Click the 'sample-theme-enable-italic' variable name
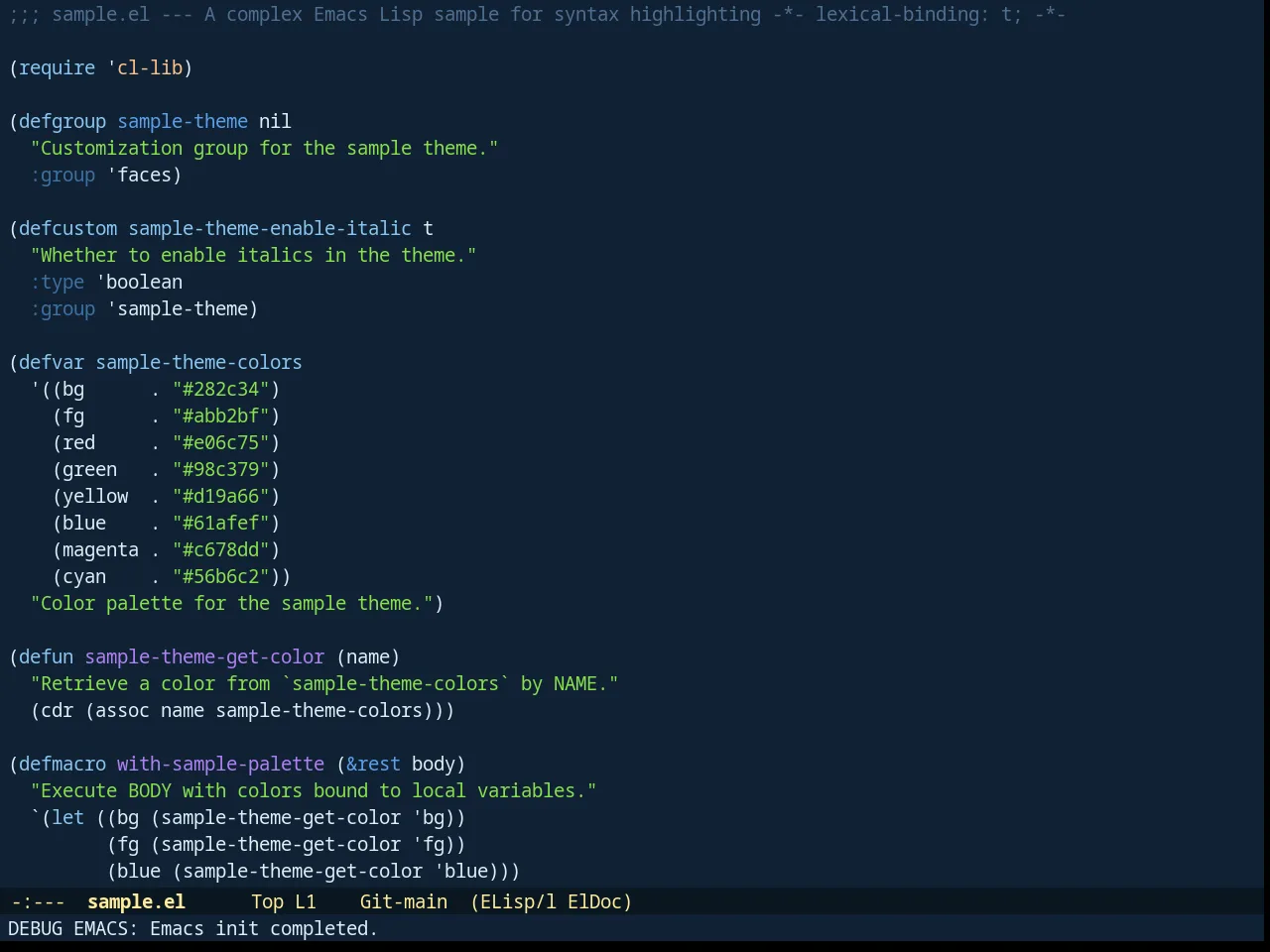Image resolution: width=1270 pixels, height=952 pixels. (x=270, y=228)
